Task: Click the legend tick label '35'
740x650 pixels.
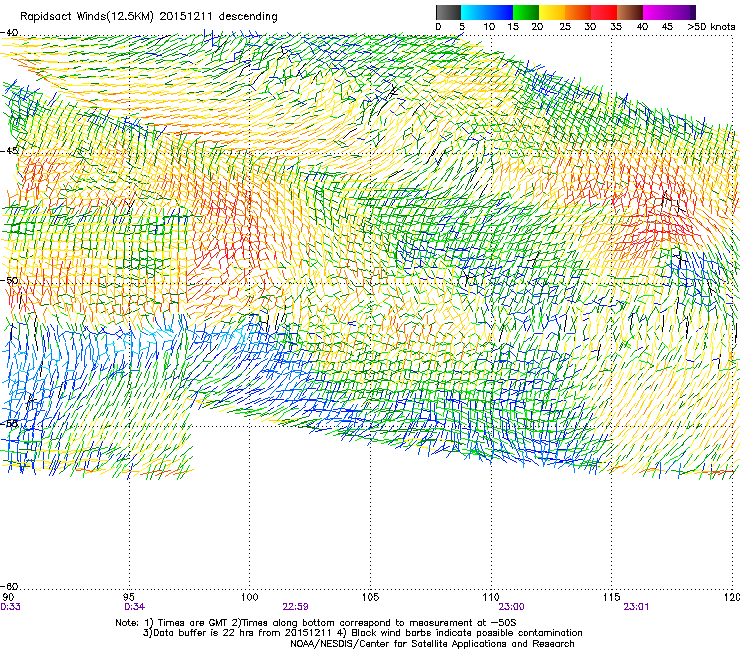Action: coord(616,27)
